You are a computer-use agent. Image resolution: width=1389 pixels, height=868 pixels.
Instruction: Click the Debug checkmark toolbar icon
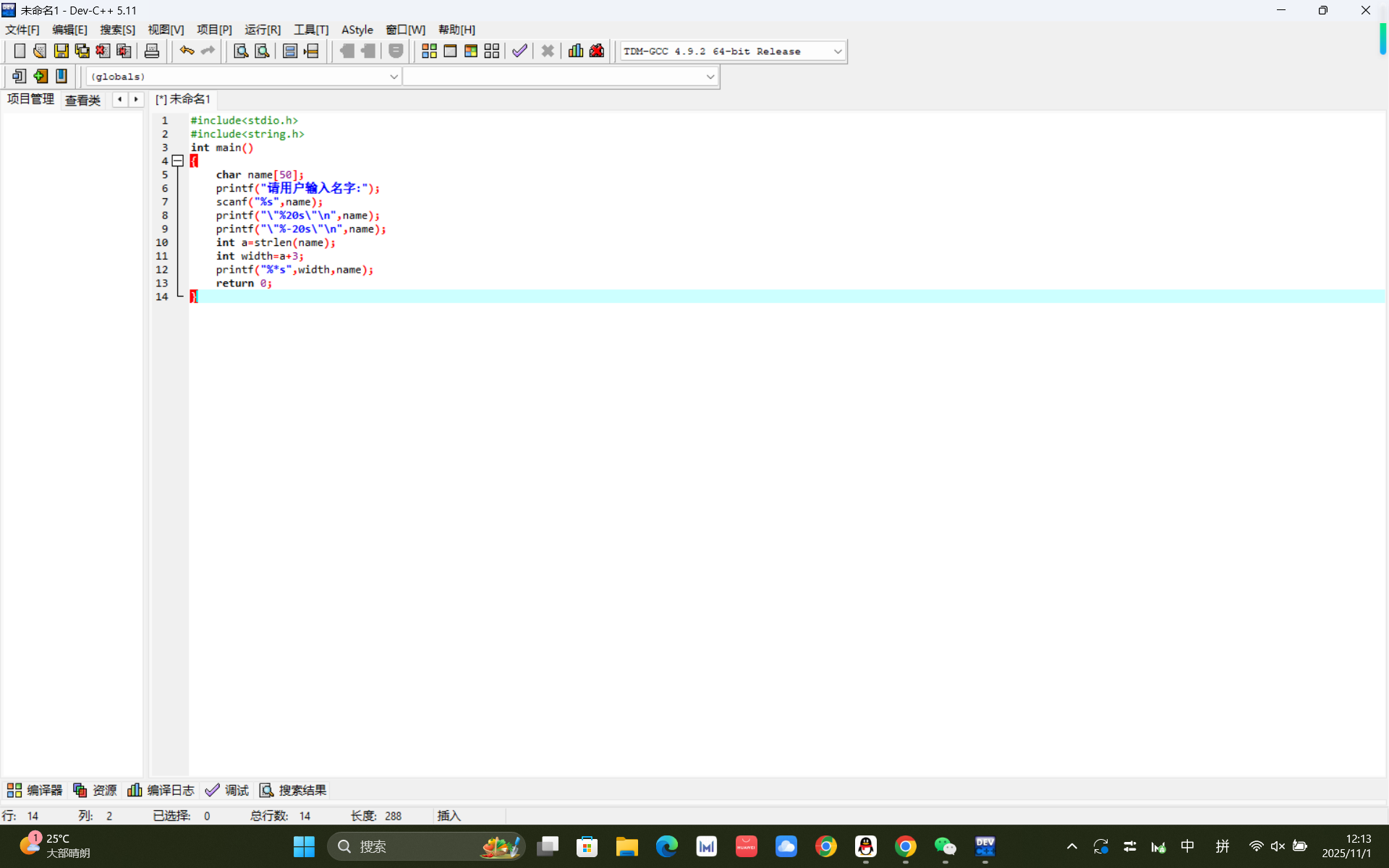click(519, 51)
